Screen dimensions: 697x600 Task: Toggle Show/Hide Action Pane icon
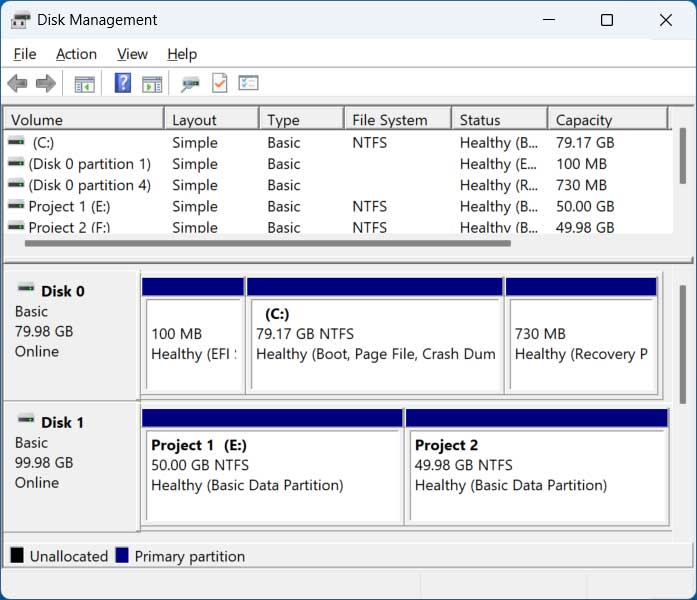coord(152,84)
